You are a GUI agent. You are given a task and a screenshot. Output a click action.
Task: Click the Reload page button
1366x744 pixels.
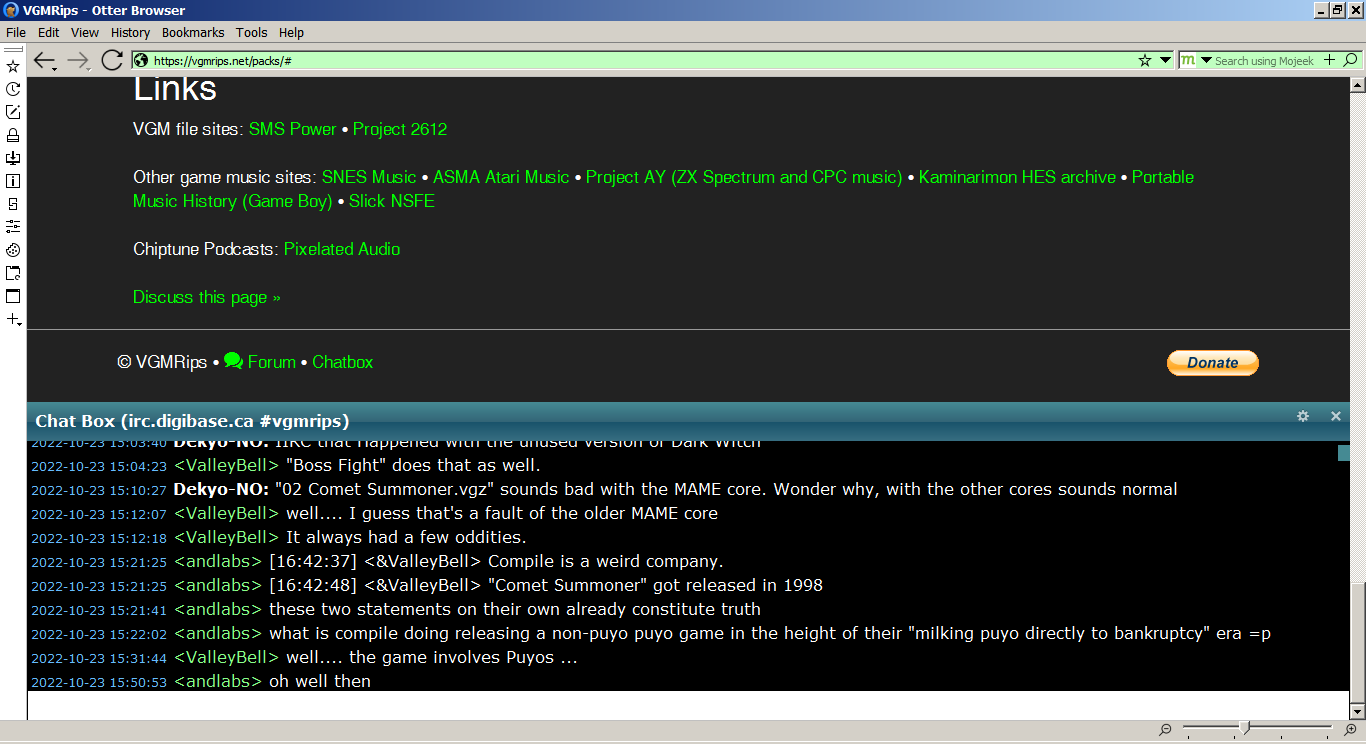112,61
